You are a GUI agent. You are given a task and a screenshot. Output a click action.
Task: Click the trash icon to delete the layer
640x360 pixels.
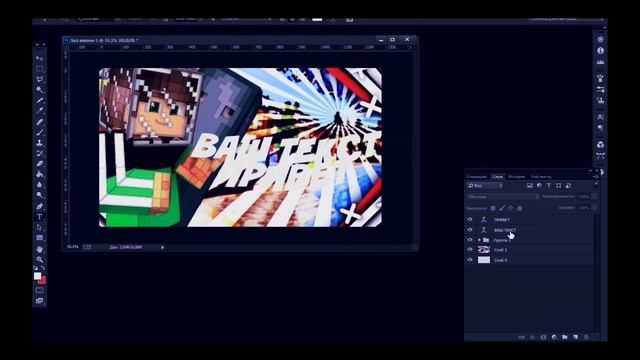pos(586,337)
